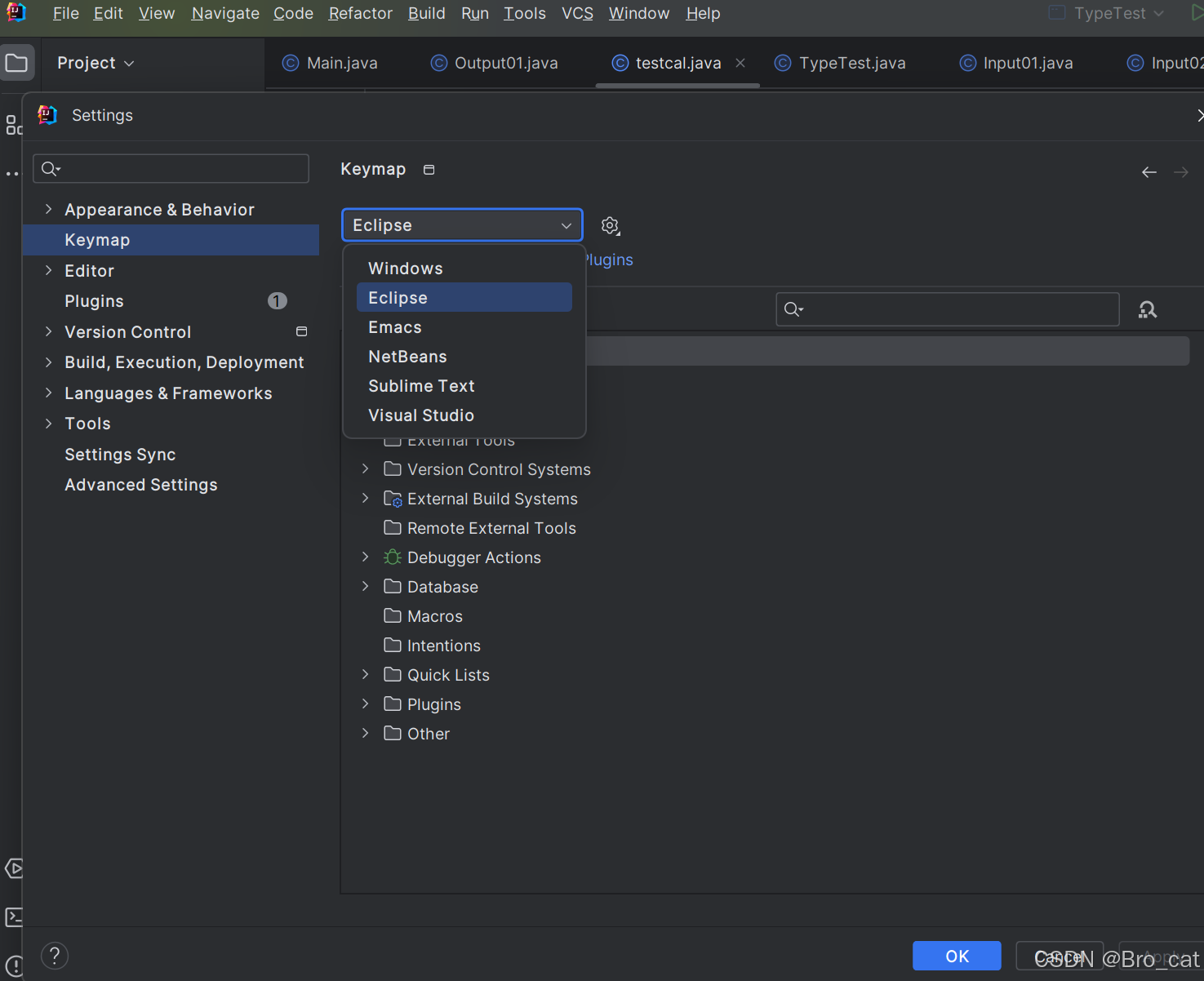Click the keymap gear actions icon

tap(611, 226)
